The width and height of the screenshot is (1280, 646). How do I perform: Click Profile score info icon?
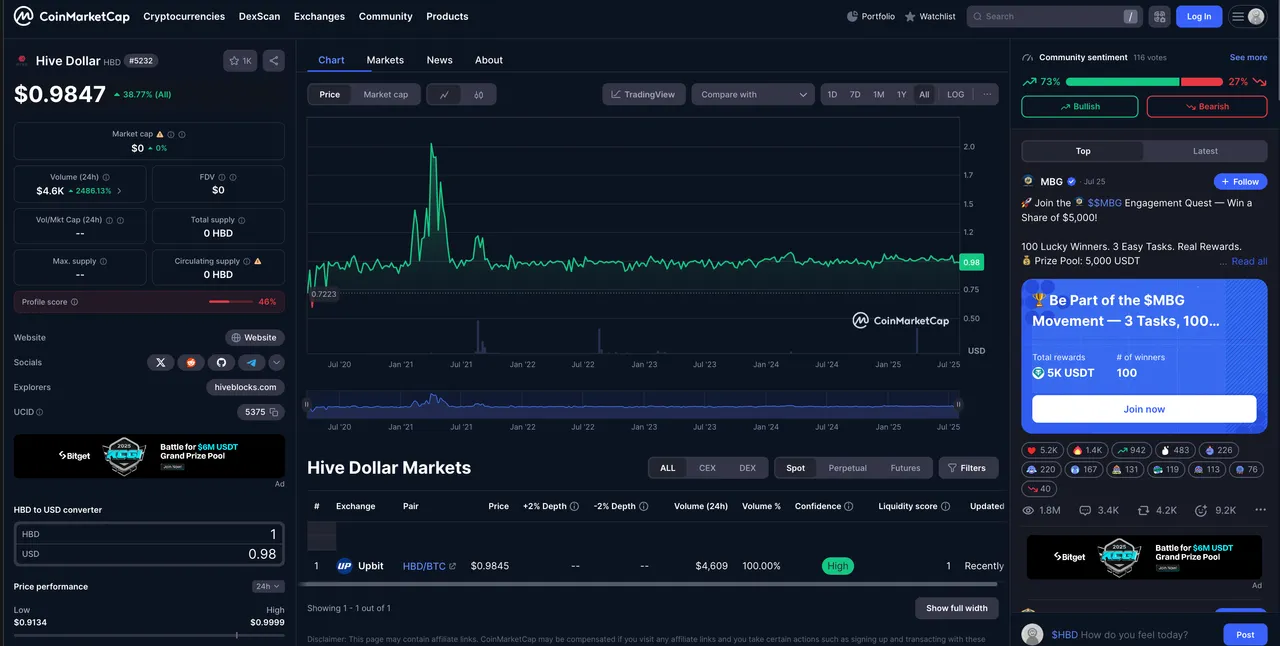(74, 302)
